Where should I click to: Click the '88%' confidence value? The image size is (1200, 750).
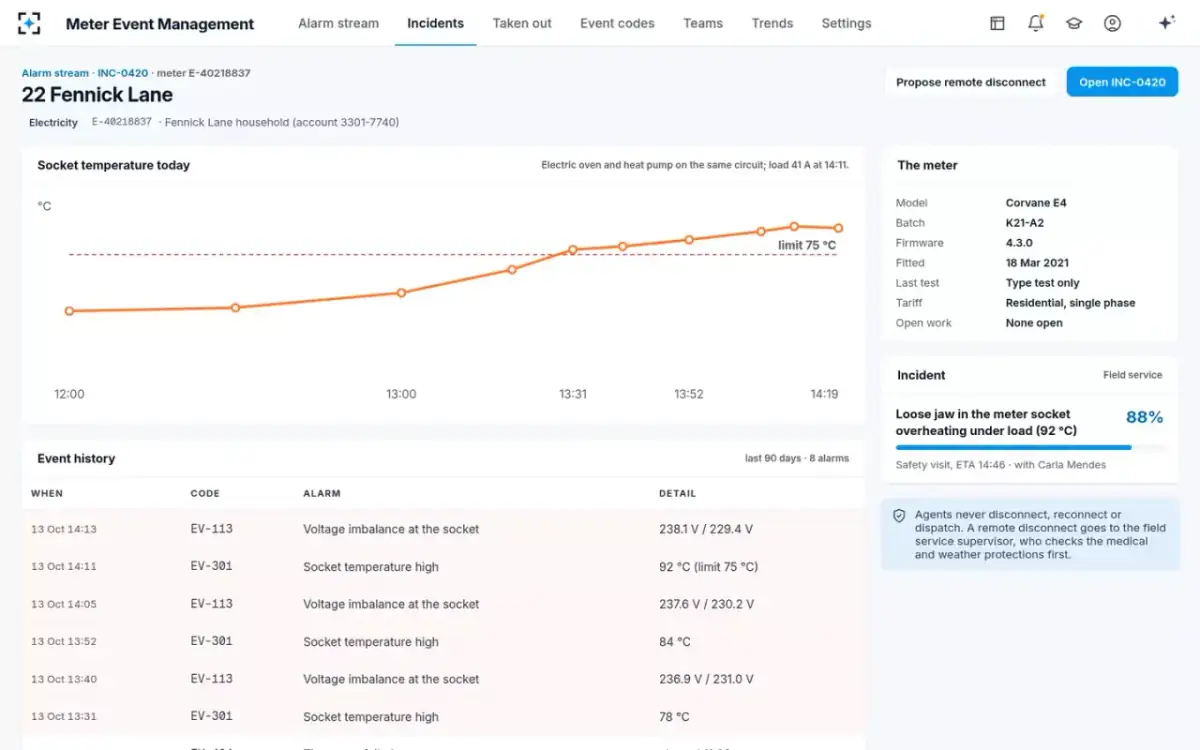point(1145,417)
